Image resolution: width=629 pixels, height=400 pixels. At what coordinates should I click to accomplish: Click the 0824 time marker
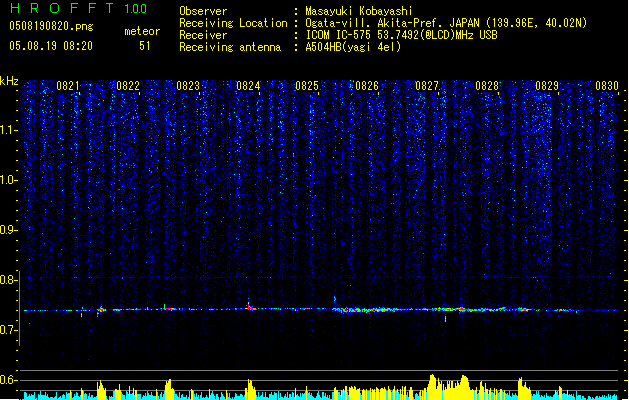tap(248, 86)
